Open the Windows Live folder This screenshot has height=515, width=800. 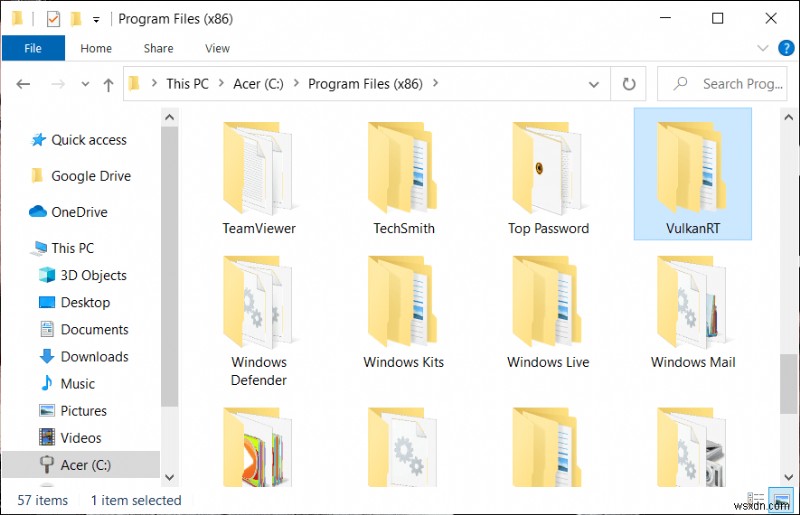(x=548, y=312)
